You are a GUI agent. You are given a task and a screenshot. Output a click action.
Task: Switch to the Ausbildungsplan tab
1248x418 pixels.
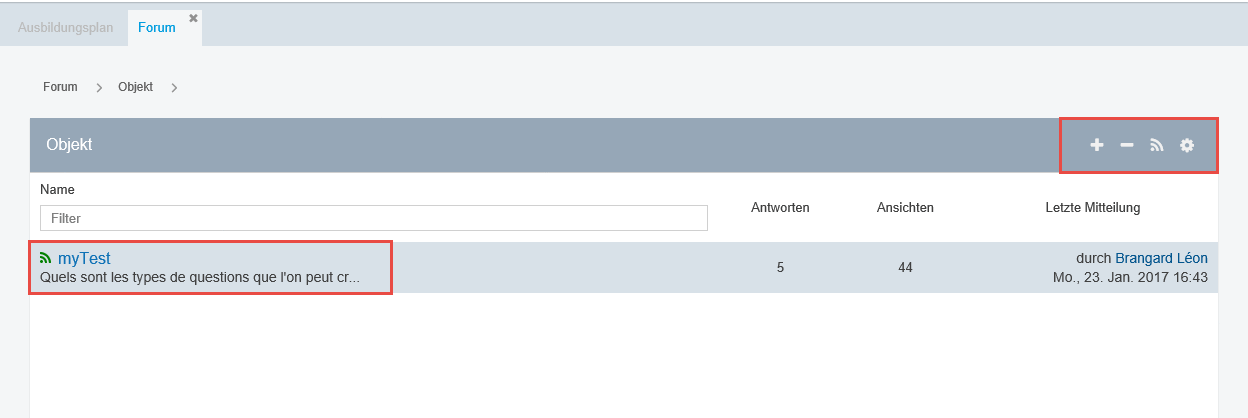click(x=65, y=27)
